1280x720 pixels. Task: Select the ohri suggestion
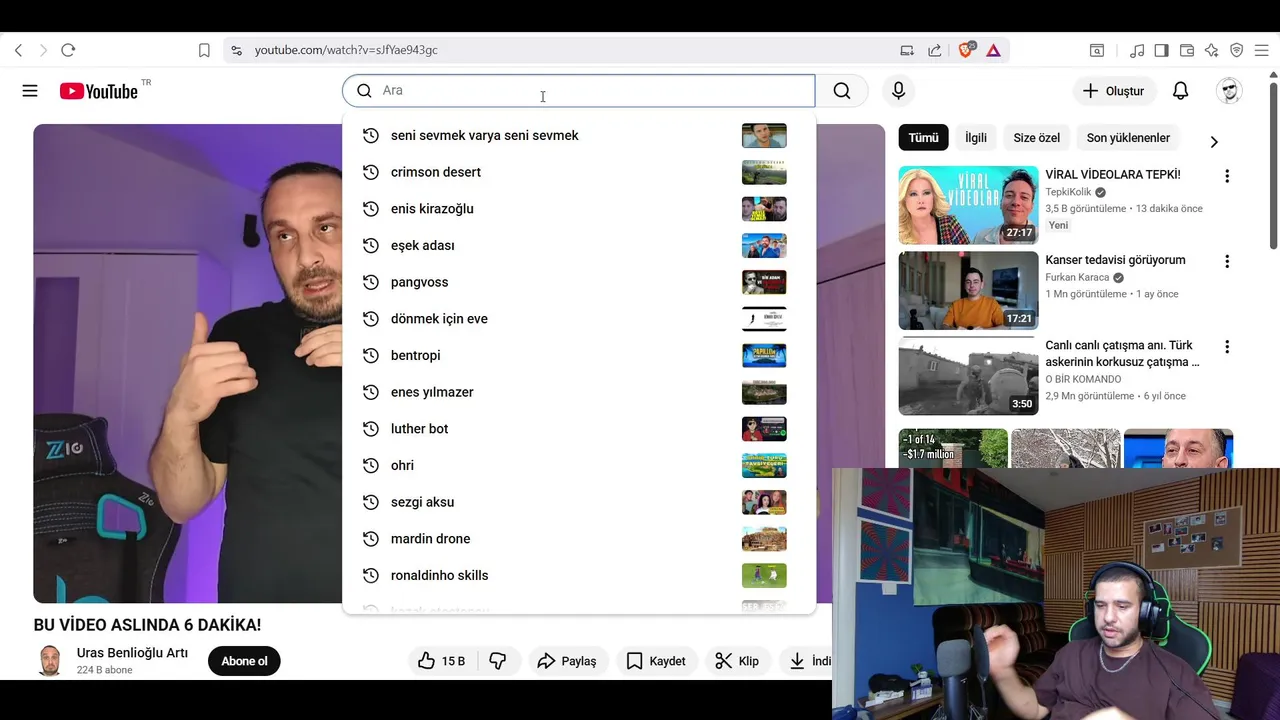[x=579, y=465]
